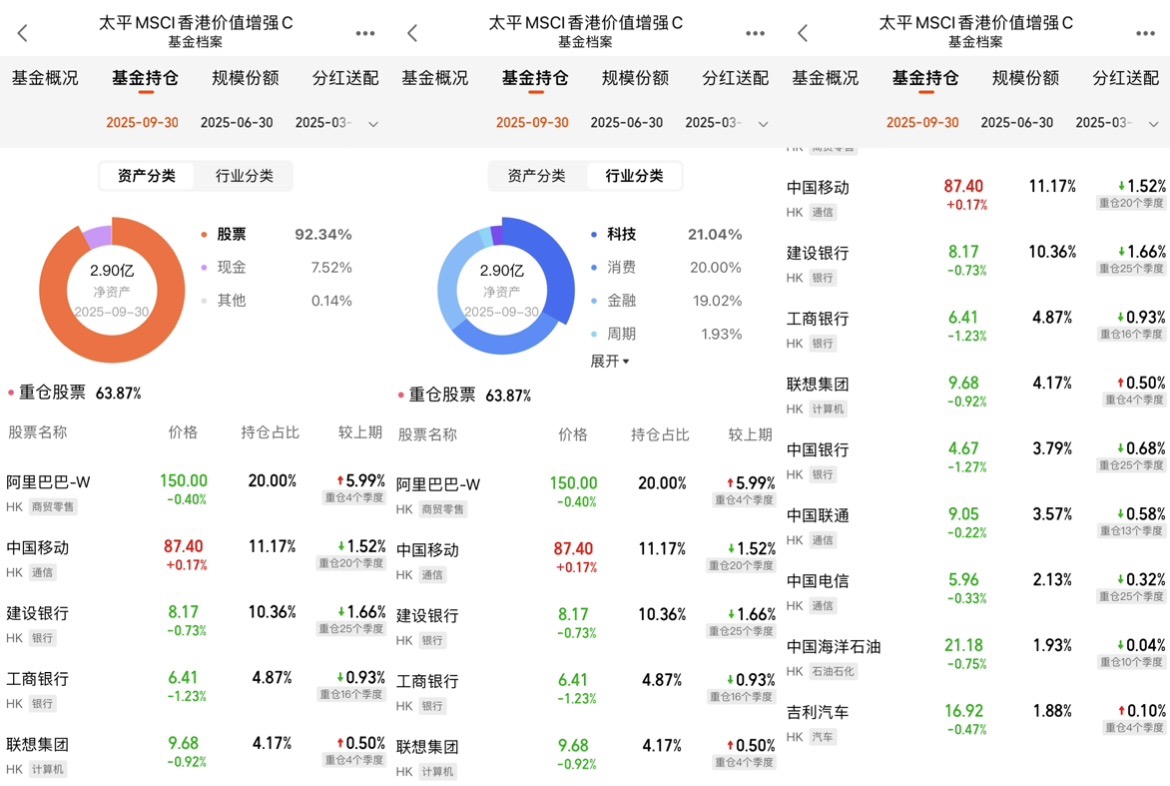Open the more-options dots on the scrolled holdings screen
This screenshot has width=1170, height=786.
point(1145,34)
